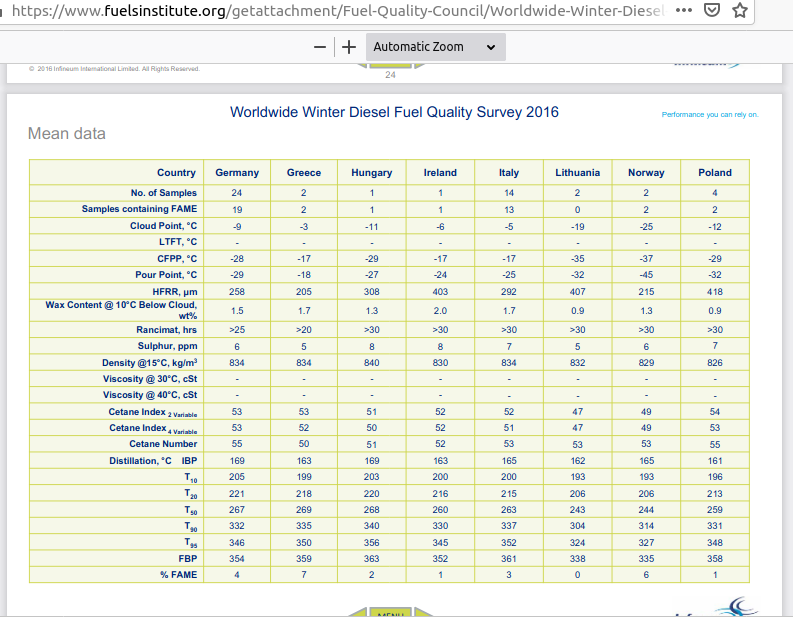Screen dimensions: 793x617
Task: Click the 'Density @15°C, kg/m³' row label
Action: (x=150, y=363)
